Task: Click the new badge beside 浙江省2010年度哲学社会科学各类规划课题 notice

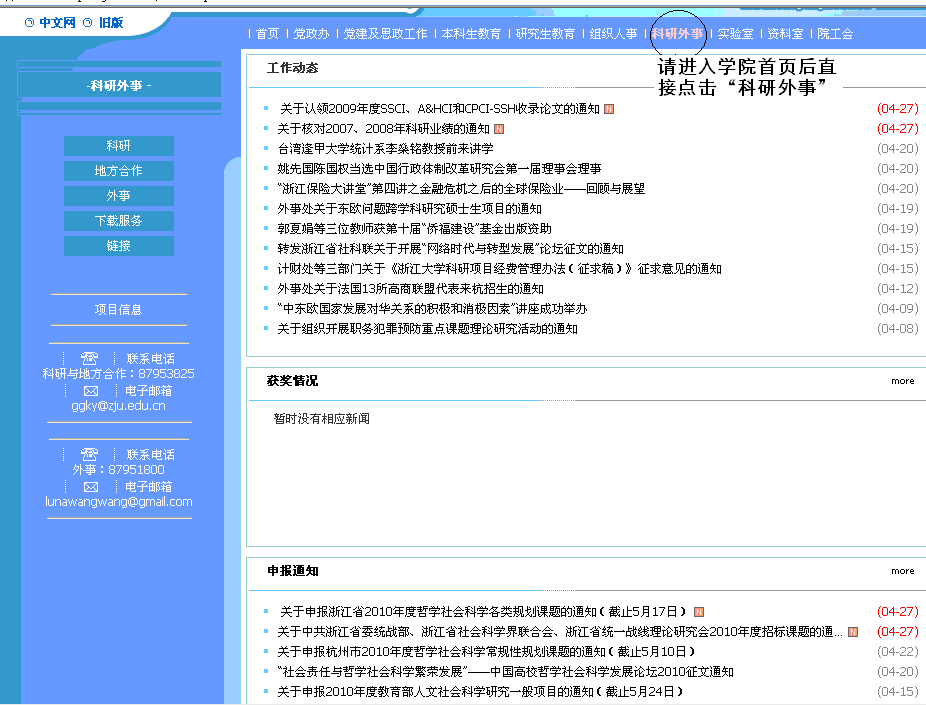Action: 699,612
